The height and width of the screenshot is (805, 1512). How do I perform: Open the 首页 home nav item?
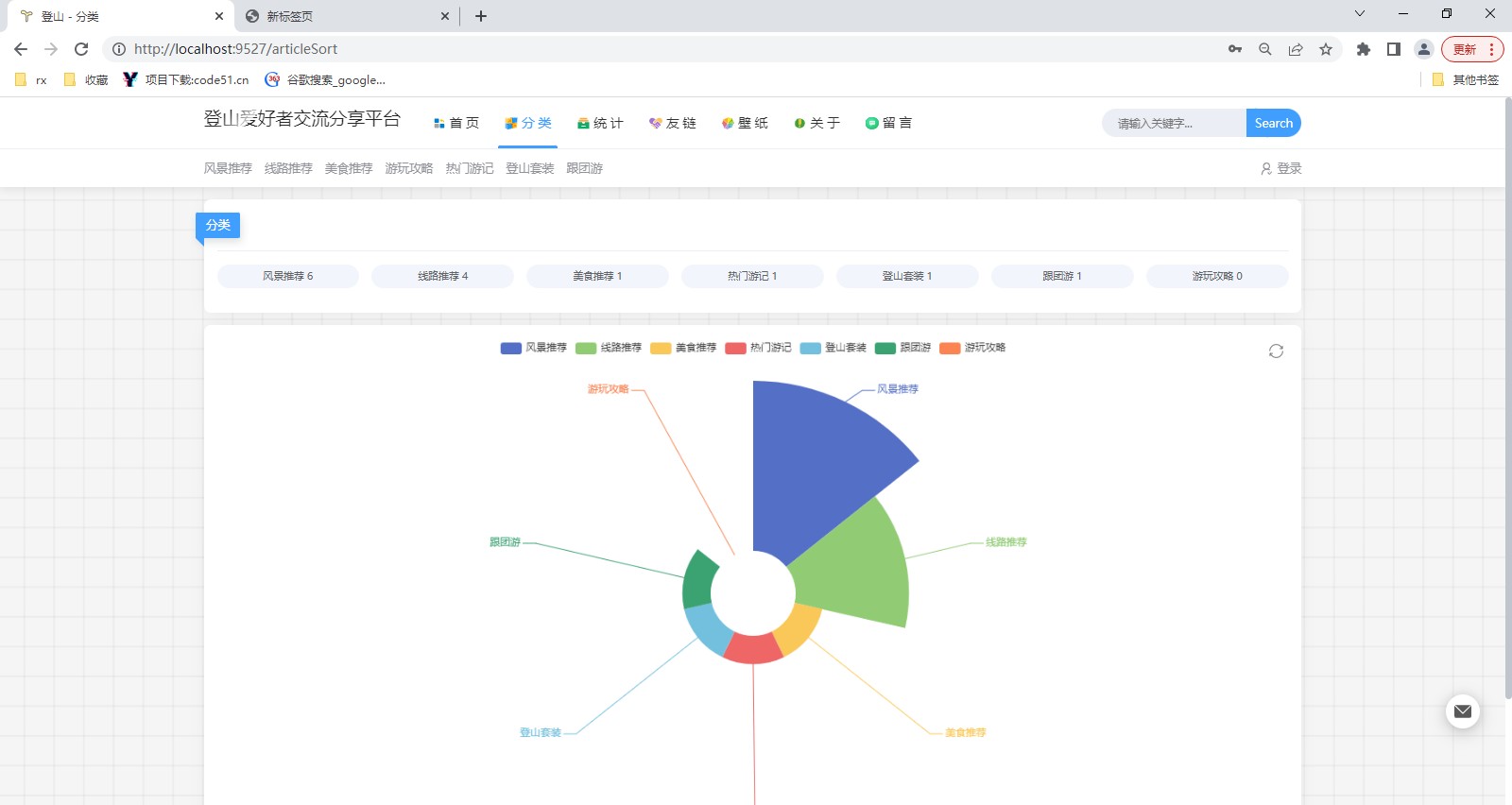point(455,123)
